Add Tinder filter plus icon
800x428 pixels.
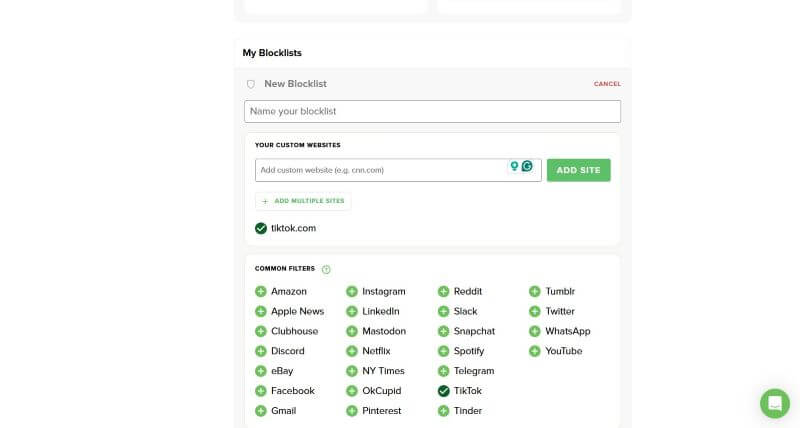pyautogui.click(x=443, y=411)
